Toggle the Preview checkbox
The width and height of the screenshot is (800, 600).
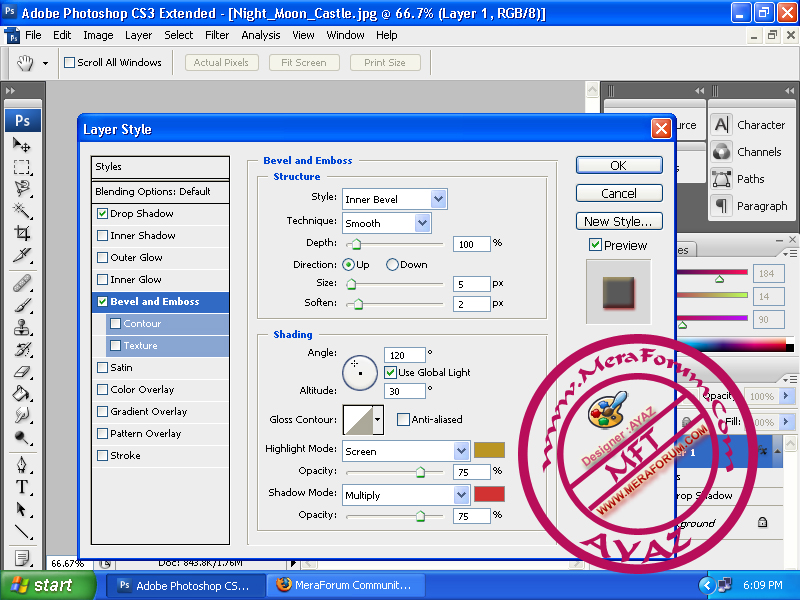(x=595, y=245)
